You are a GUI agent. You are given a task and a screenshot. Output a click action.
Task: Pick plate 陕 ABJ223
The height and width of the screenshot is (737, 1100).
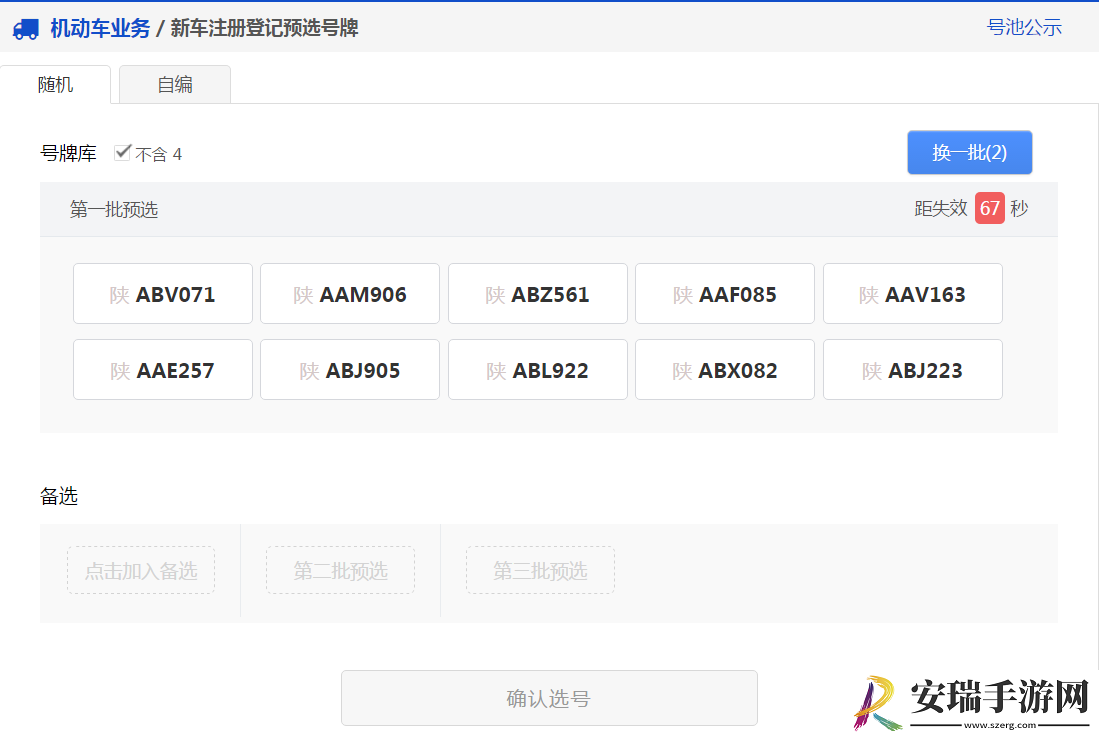point(913,370)
